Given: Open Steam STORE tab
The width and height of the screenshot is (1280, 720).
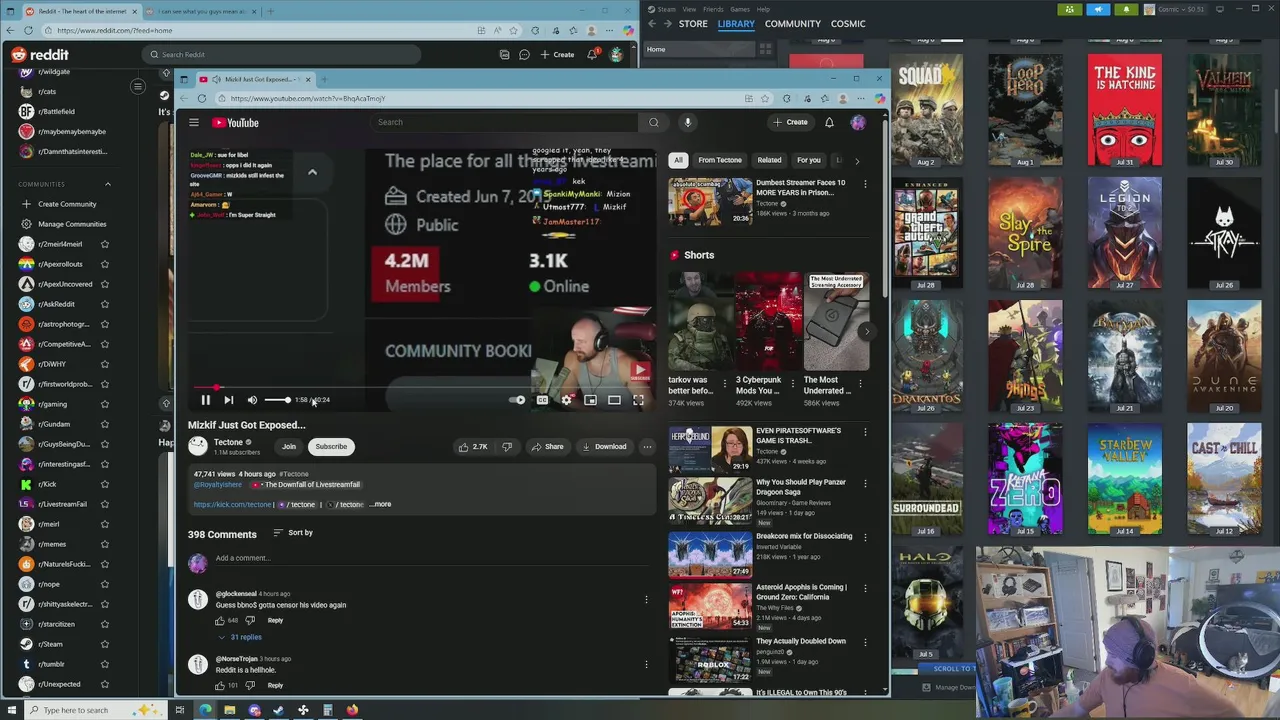Looking at the screenshot, I should 693,23.
